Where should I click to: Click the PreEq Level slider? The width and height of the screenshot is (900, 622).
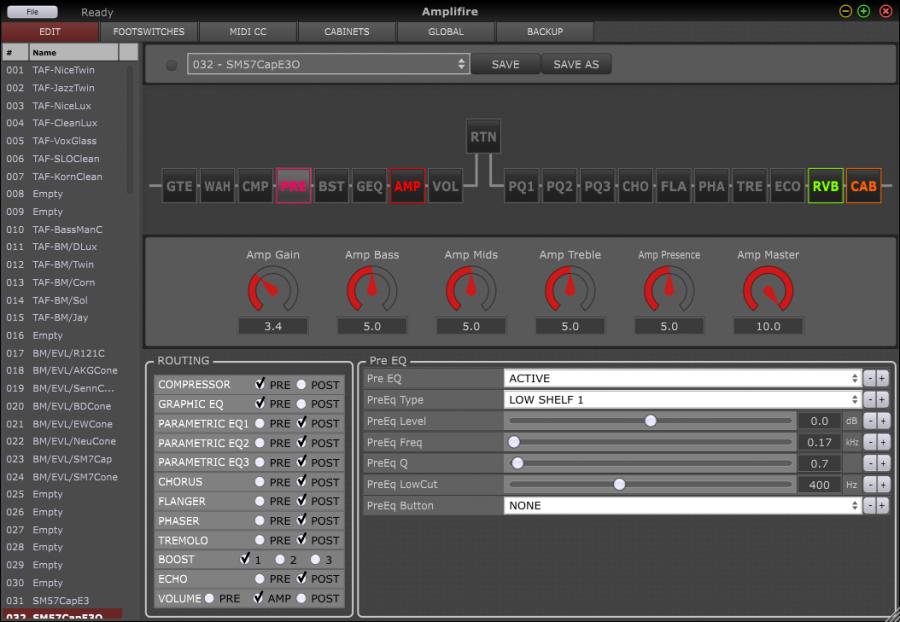(650, 421)
